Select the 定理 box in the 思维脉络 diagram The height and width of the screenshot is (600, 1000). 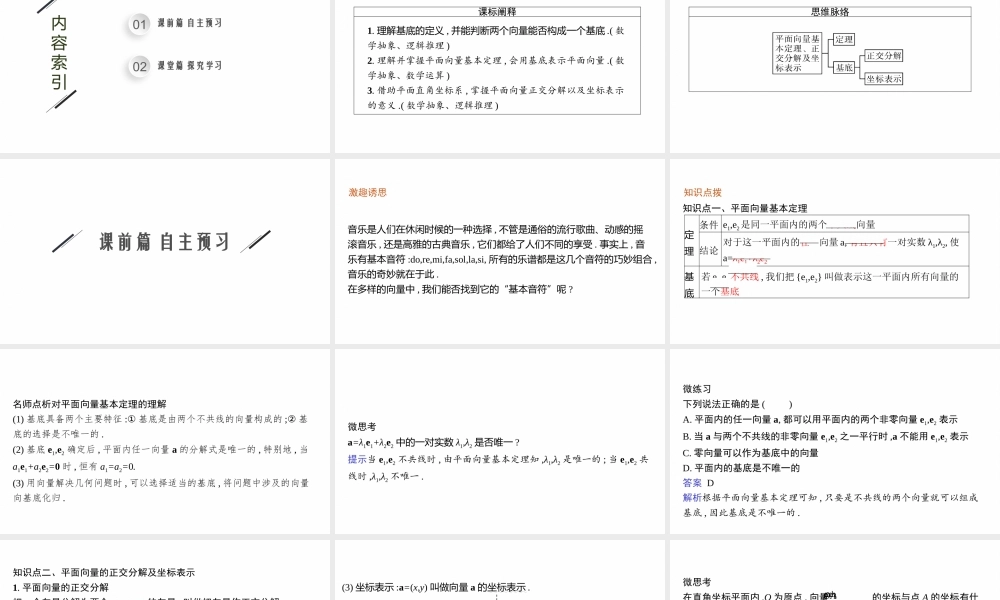tap(845, 40)
